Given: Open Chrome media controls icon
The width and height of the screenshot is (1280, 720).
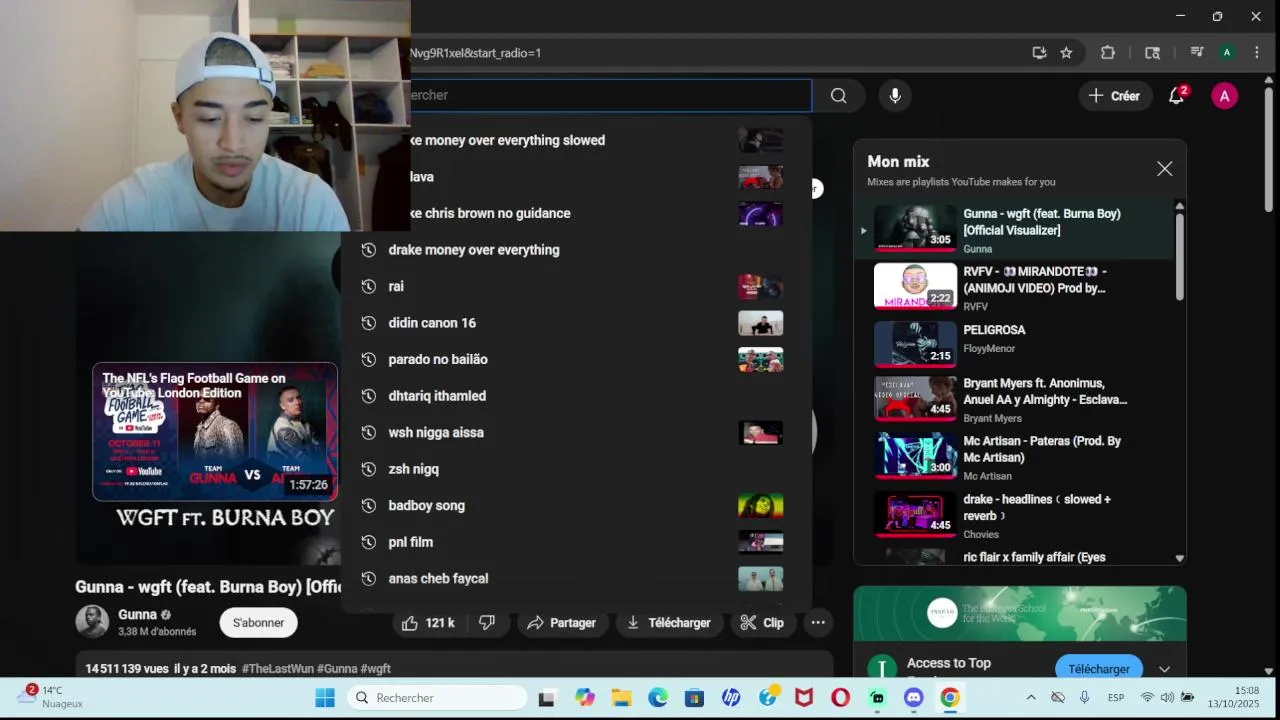Looking at the screenshot, I should pyautogui.click(x=1196, y=53).
